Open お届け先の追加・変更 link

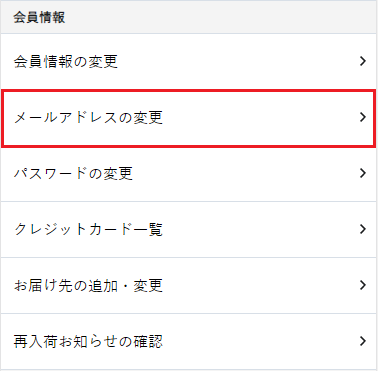(189, 285)
